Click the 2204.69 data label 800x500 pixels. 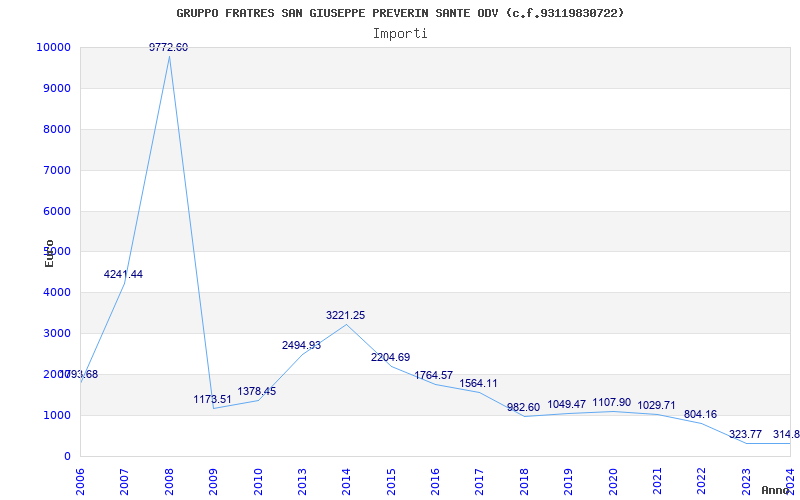pyautogui.click(x=390, y=358)
